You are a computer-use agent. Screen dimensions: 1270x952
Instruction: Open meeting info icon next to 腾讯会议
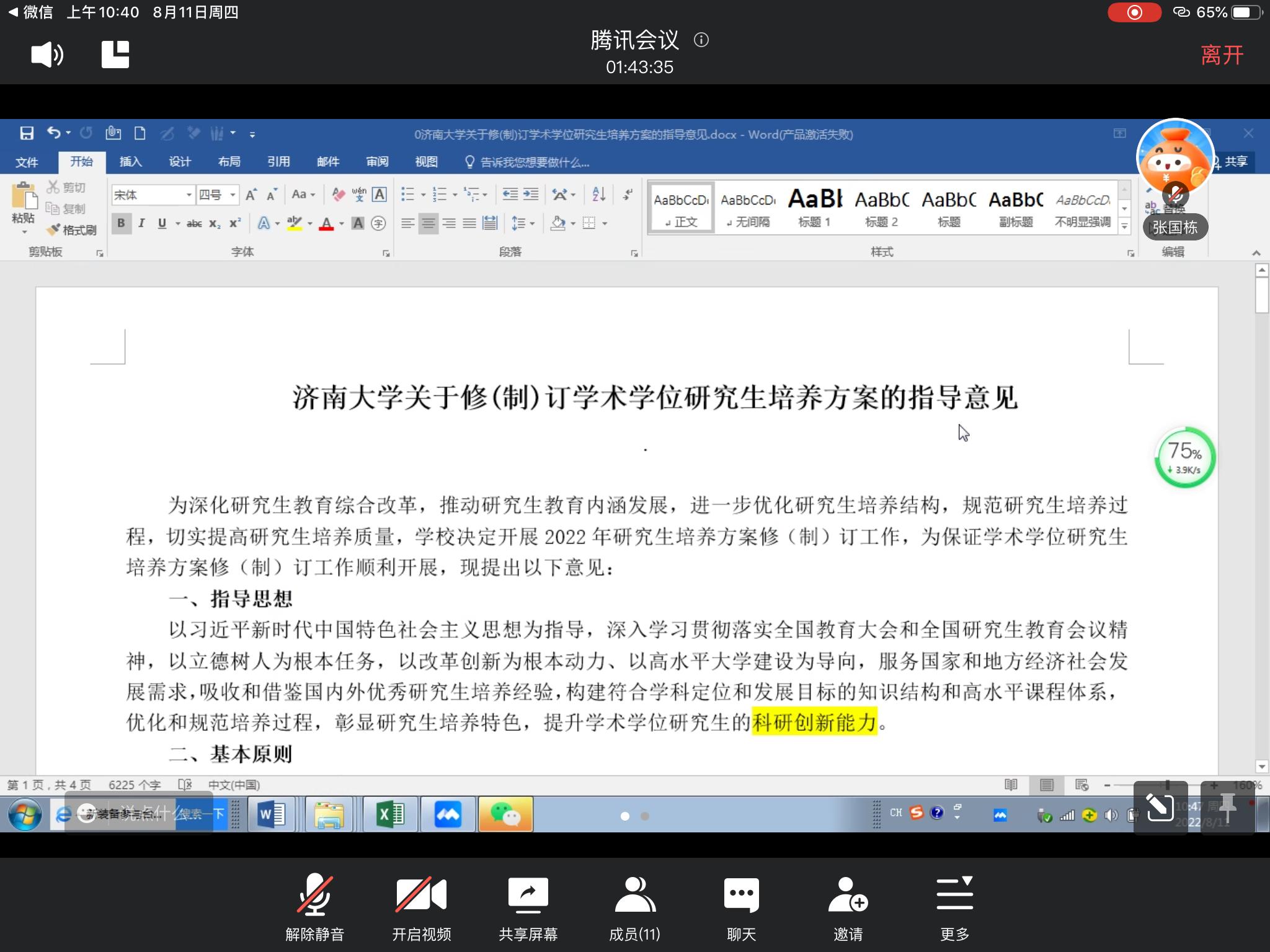point(701,40)
